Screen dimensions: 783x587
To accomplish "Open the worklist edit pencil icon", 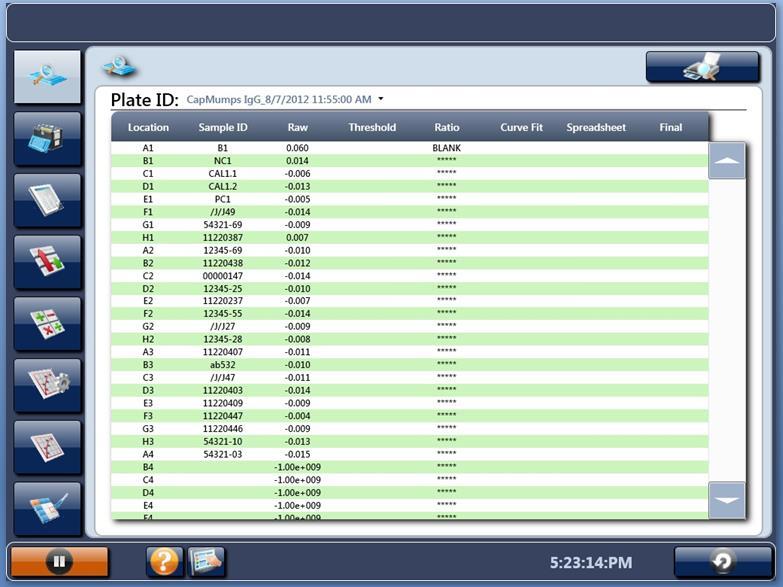I will [x=47, y=509].
